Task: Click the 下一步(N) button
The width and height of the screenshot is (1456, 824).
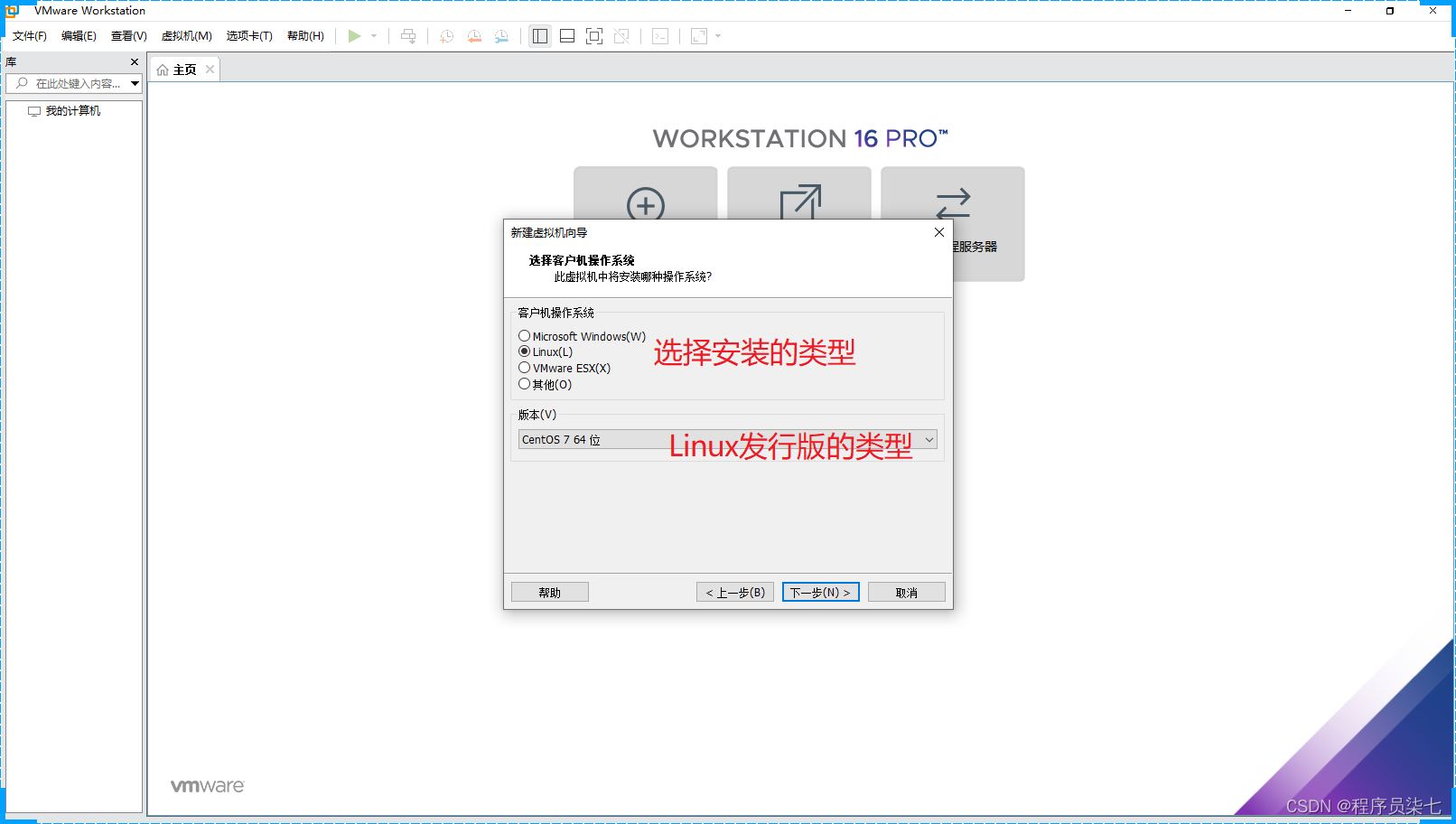Action: [819, 592]
